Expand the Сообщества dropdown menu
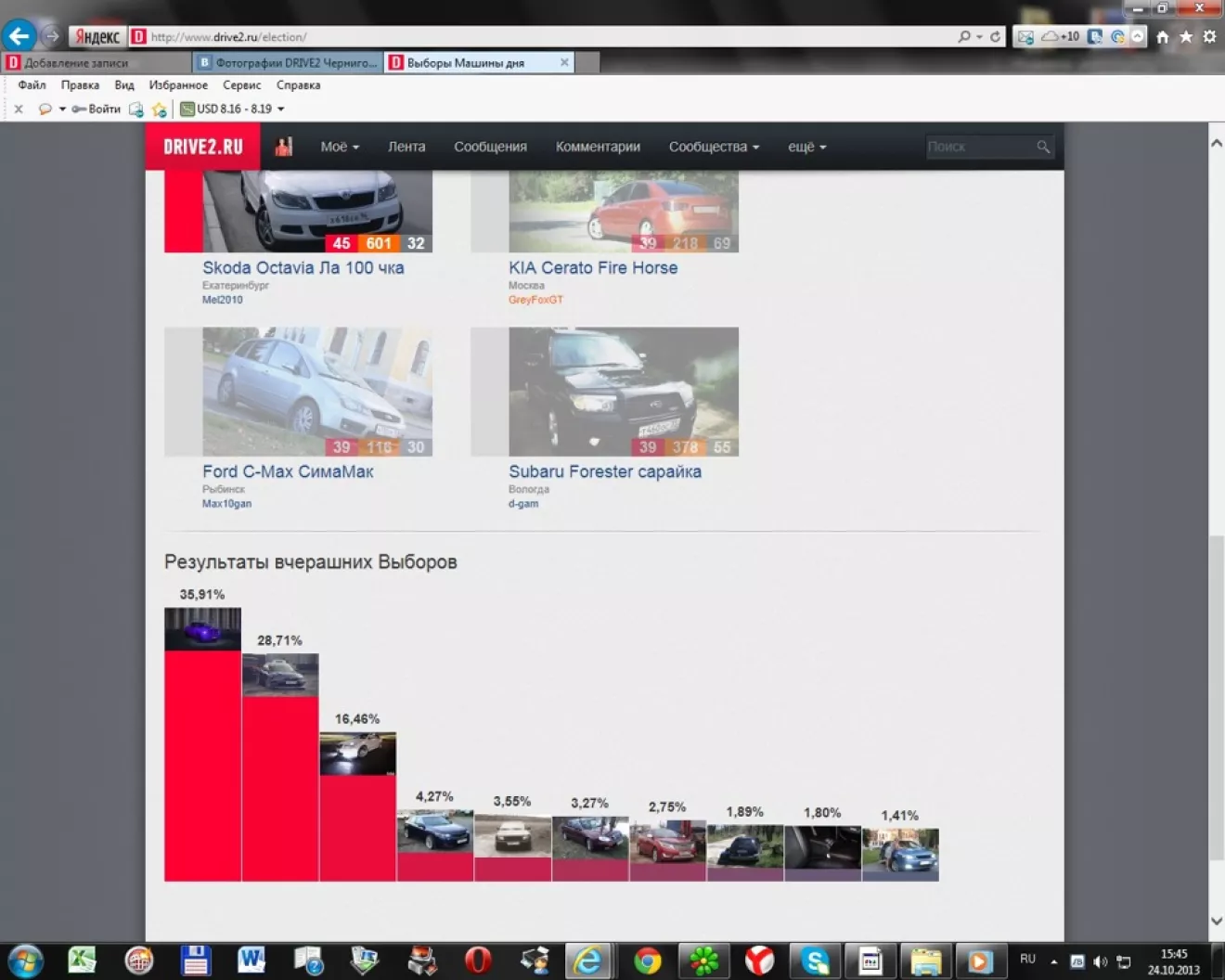 coord(713,147)
